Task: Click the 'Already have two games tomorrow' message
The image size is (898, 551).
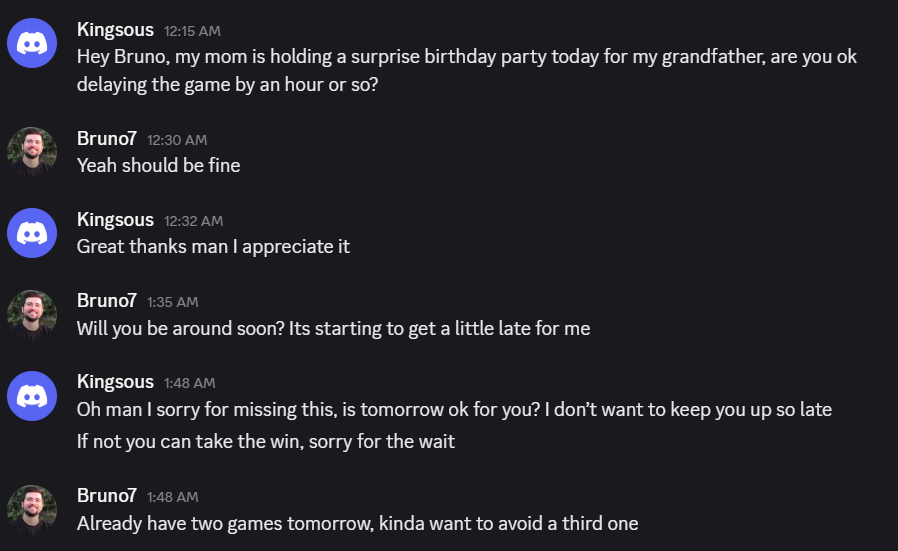Action: 357,523
